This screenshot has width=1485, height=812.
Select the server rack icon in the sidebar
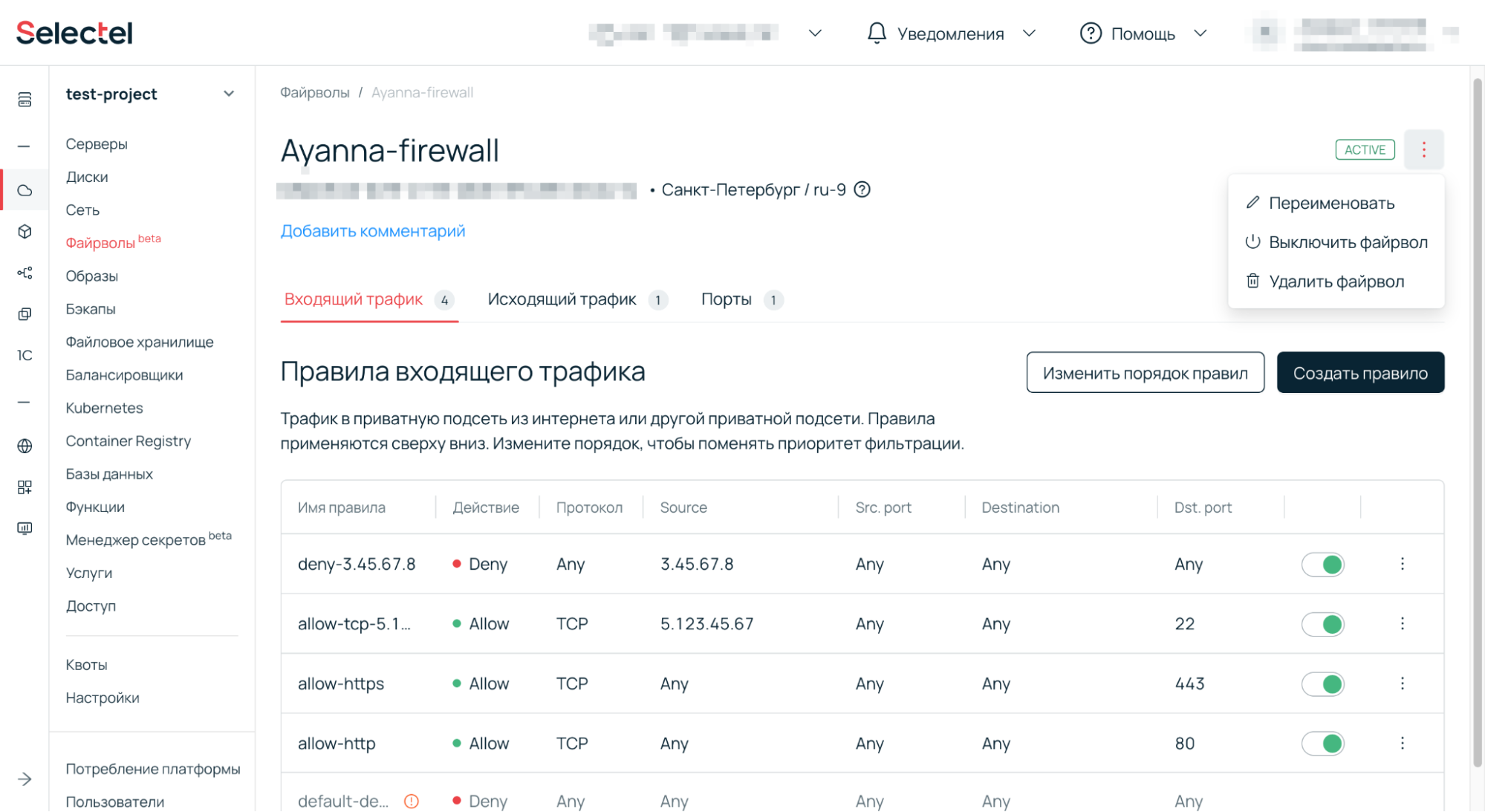click(25, 99)
